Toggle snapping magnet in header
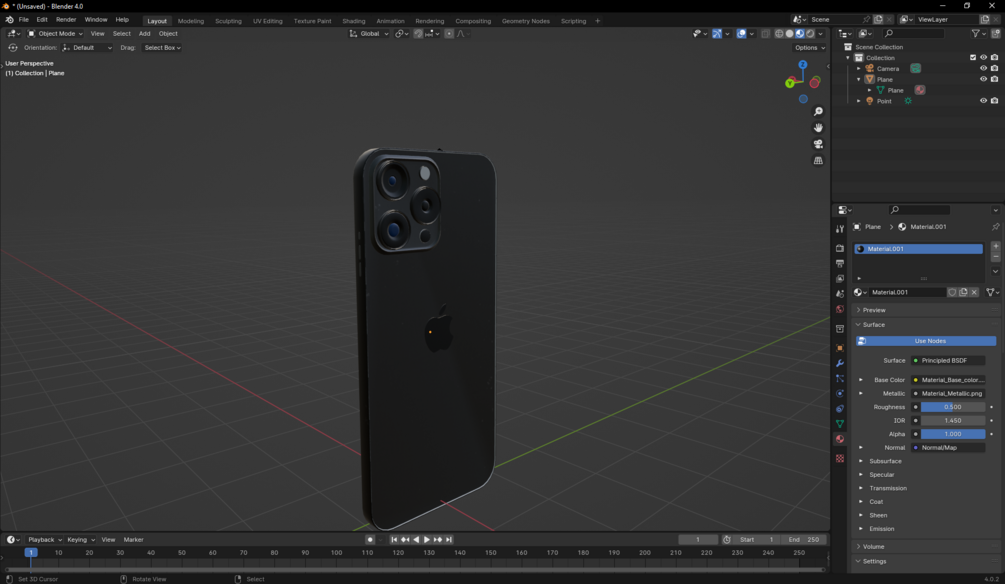This screenshot has height=584, width=1005. click(x=418, y=33)
